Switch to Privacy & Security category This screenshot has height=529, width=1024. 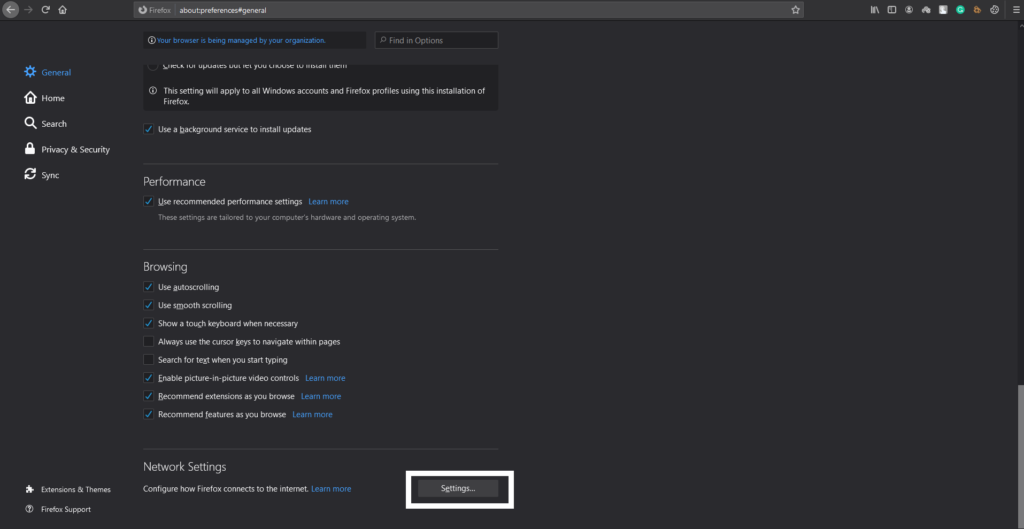point(67,150)
